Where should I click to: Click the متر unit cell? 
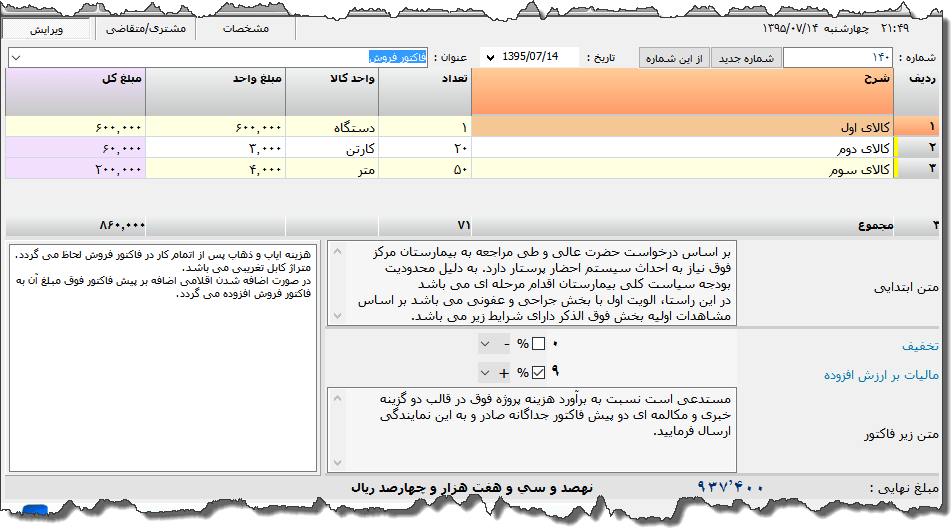tap(332, 169)
